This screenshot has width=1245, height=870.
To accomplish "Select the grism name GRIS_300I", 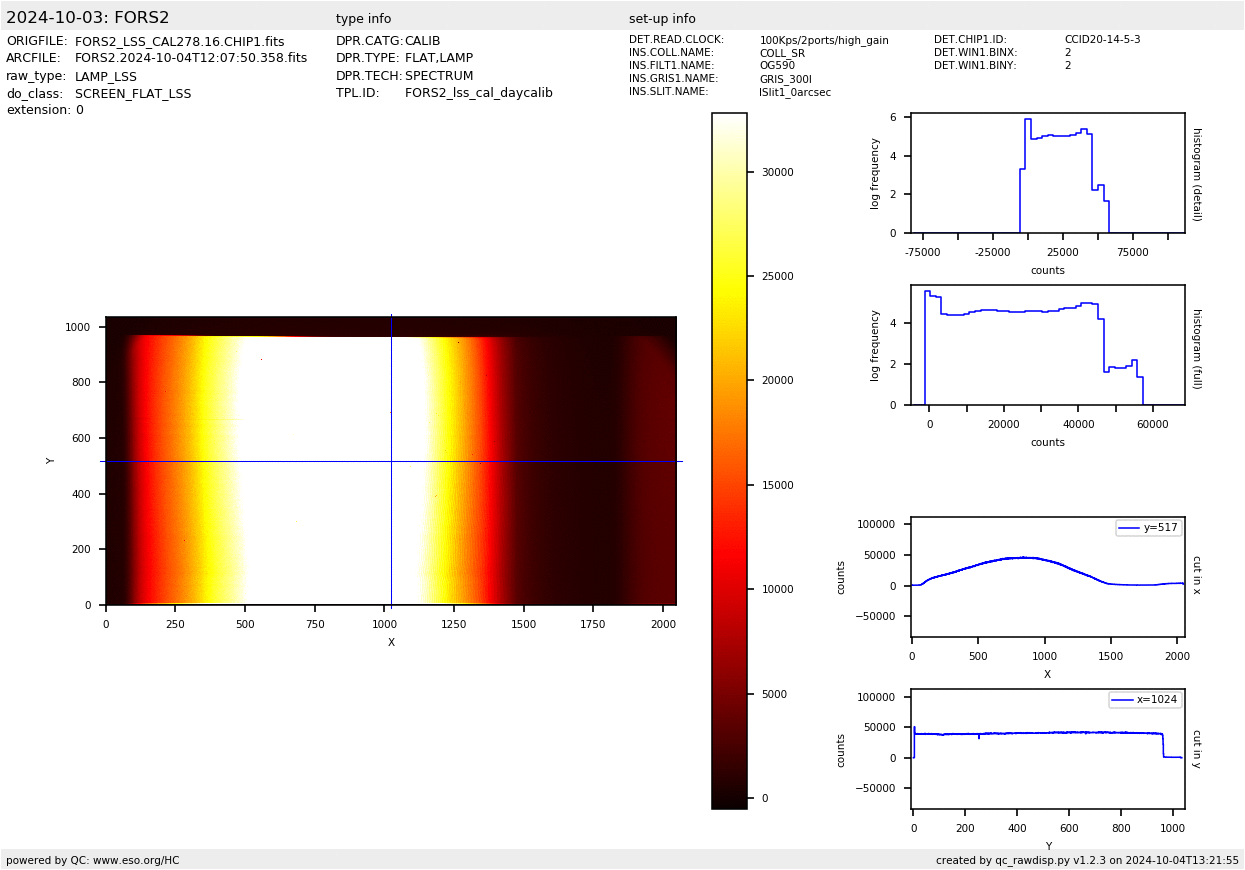I will (x=784, y=79).
